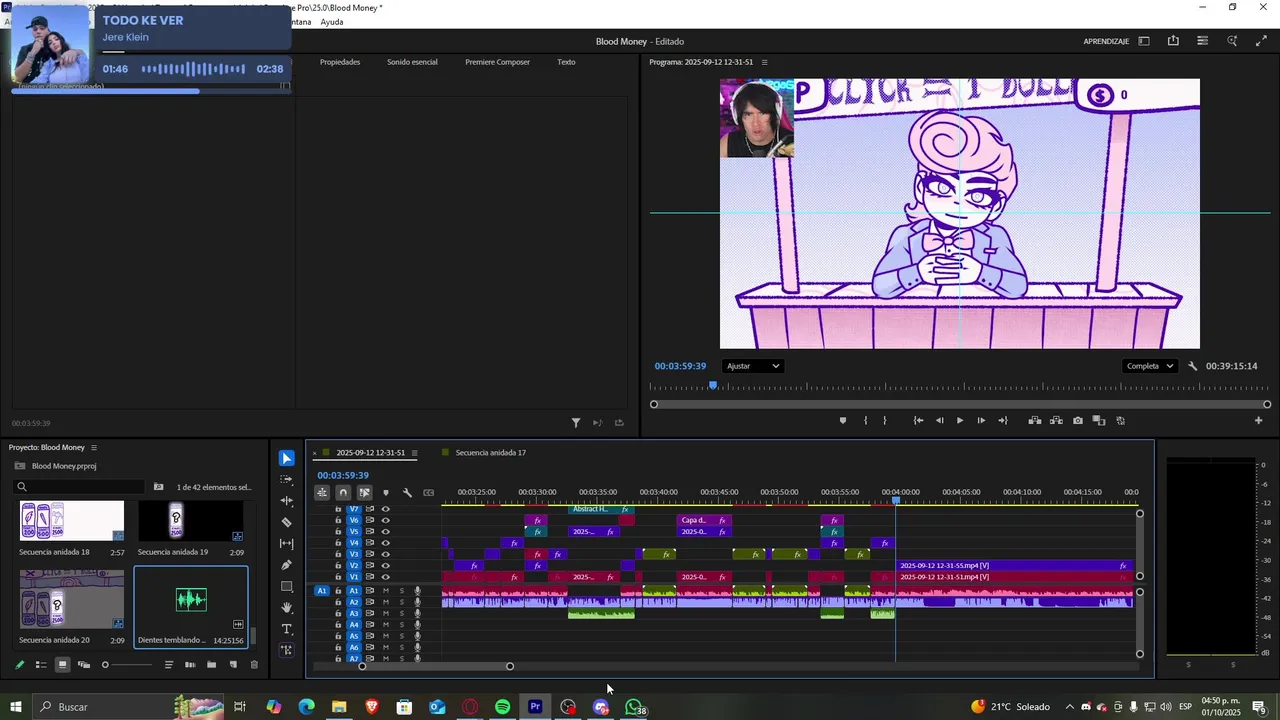Delete selected item with trash icon

click(254, 665)
